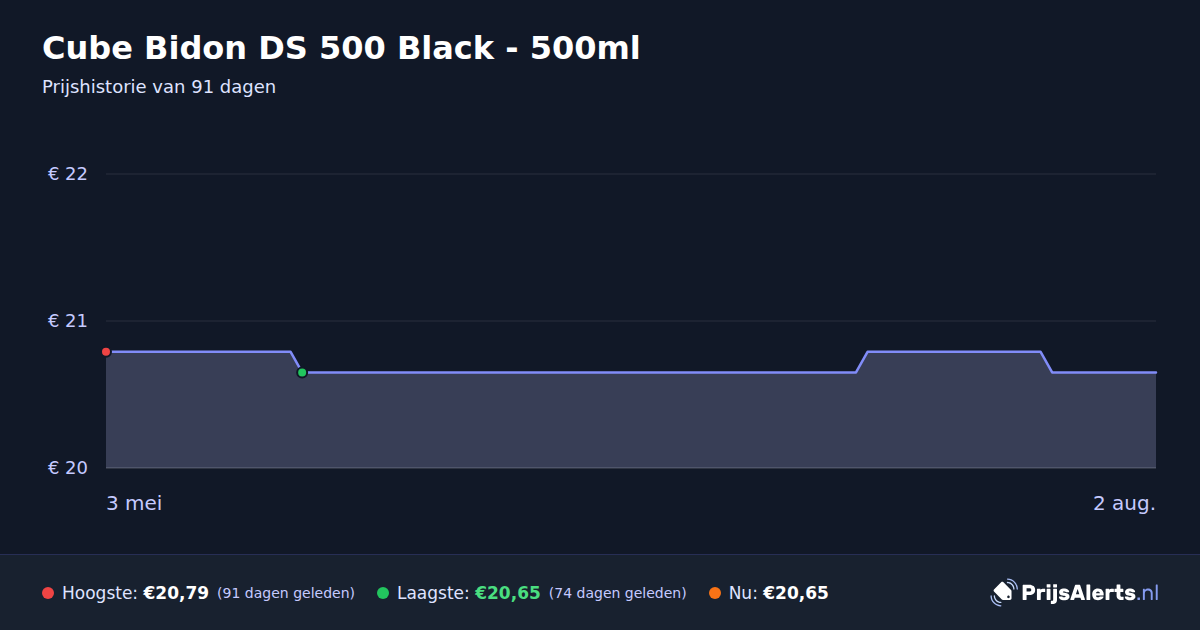Click the € 22 axis label
The width and height of the screenshot is (1200, 630).
click(x=68, y=174)
